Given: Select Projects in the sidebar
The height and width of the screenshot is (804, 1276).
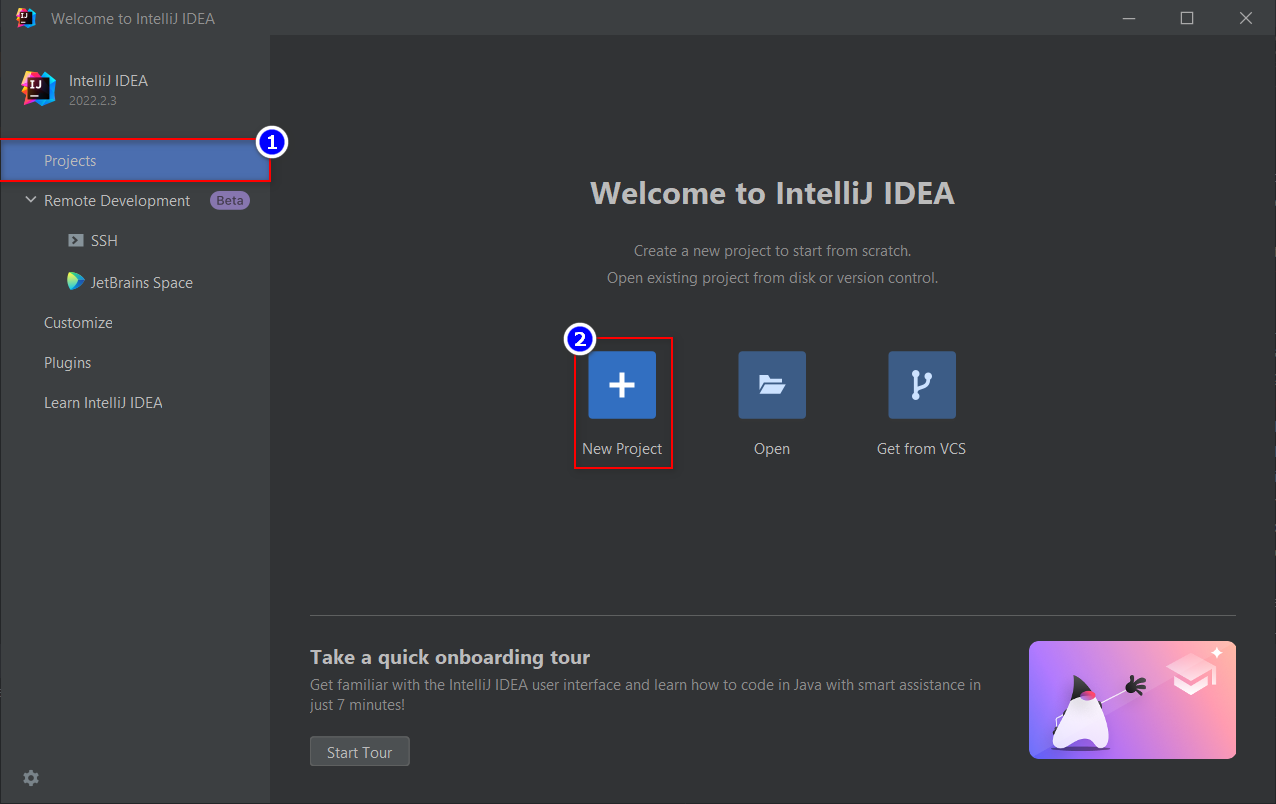Looking at the screenshot, I should (x=135, y=161).
